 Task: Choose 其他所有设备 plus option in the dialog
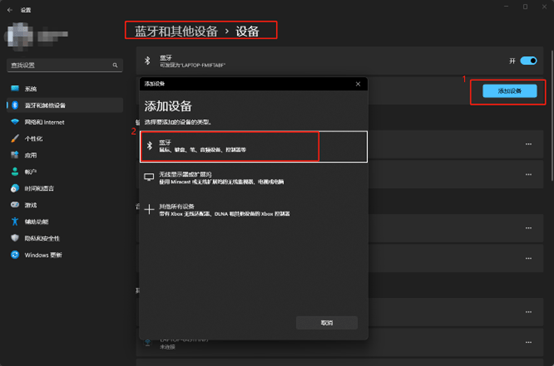(254, 210)
